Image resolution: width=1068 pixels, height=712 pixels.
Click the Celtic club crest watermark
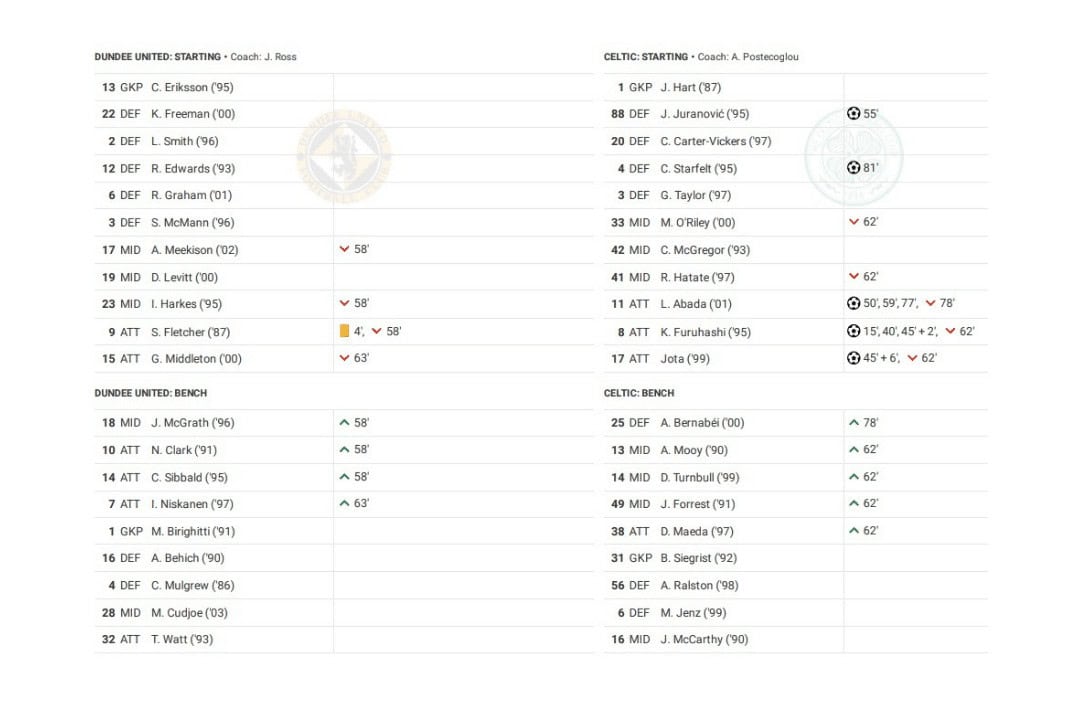point(853,156)
